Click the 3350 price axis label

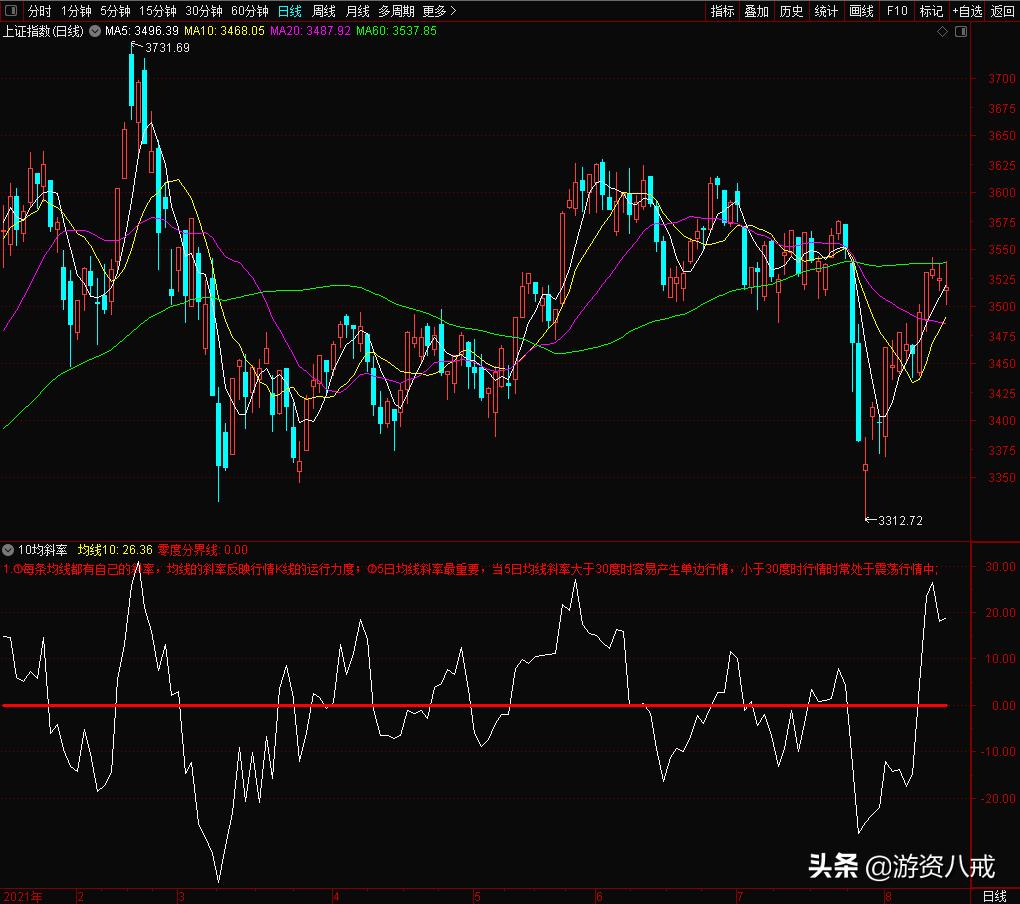[1001, 477]
